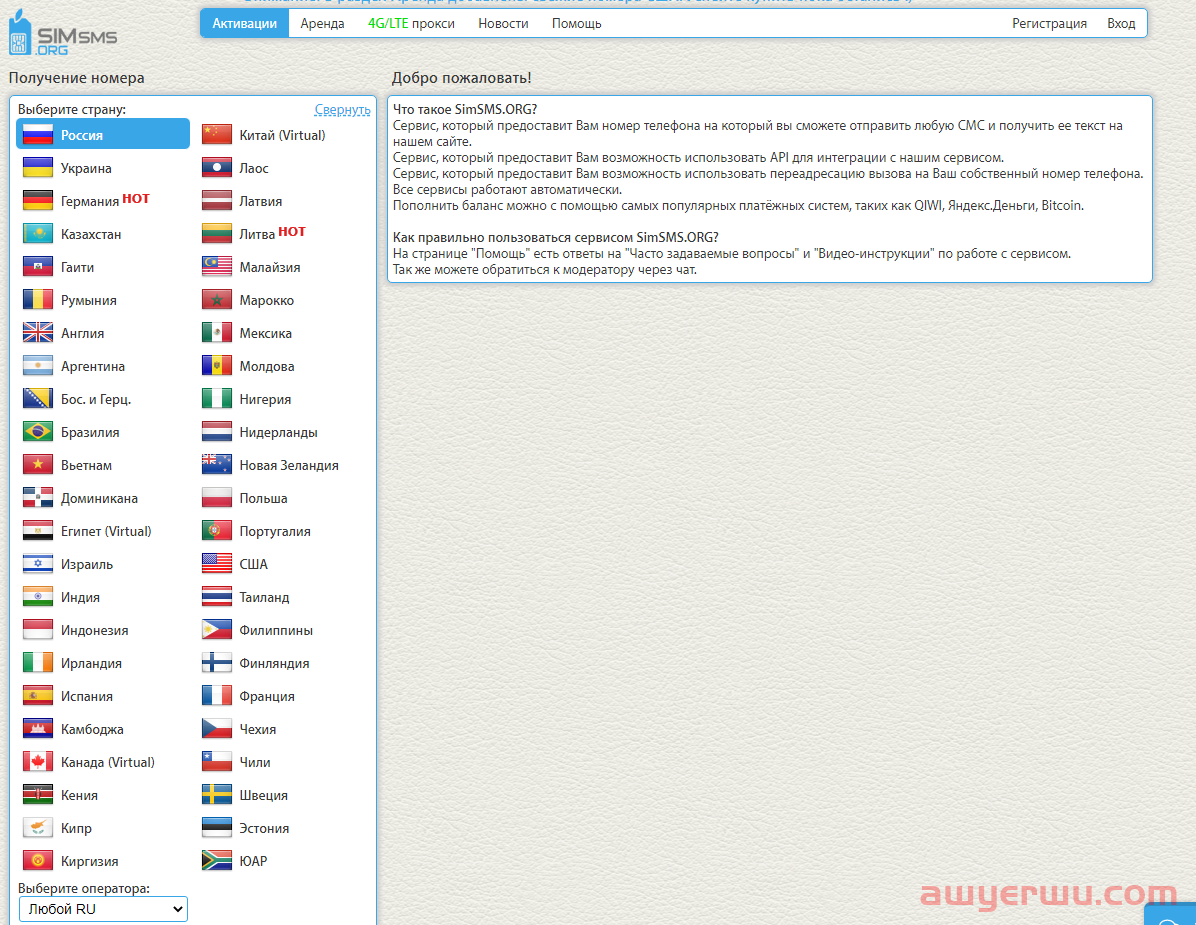The width and height of the screenshot is (1196, 925).
Task: Open the chat widget at bottom right
Action: [1171, 915]
